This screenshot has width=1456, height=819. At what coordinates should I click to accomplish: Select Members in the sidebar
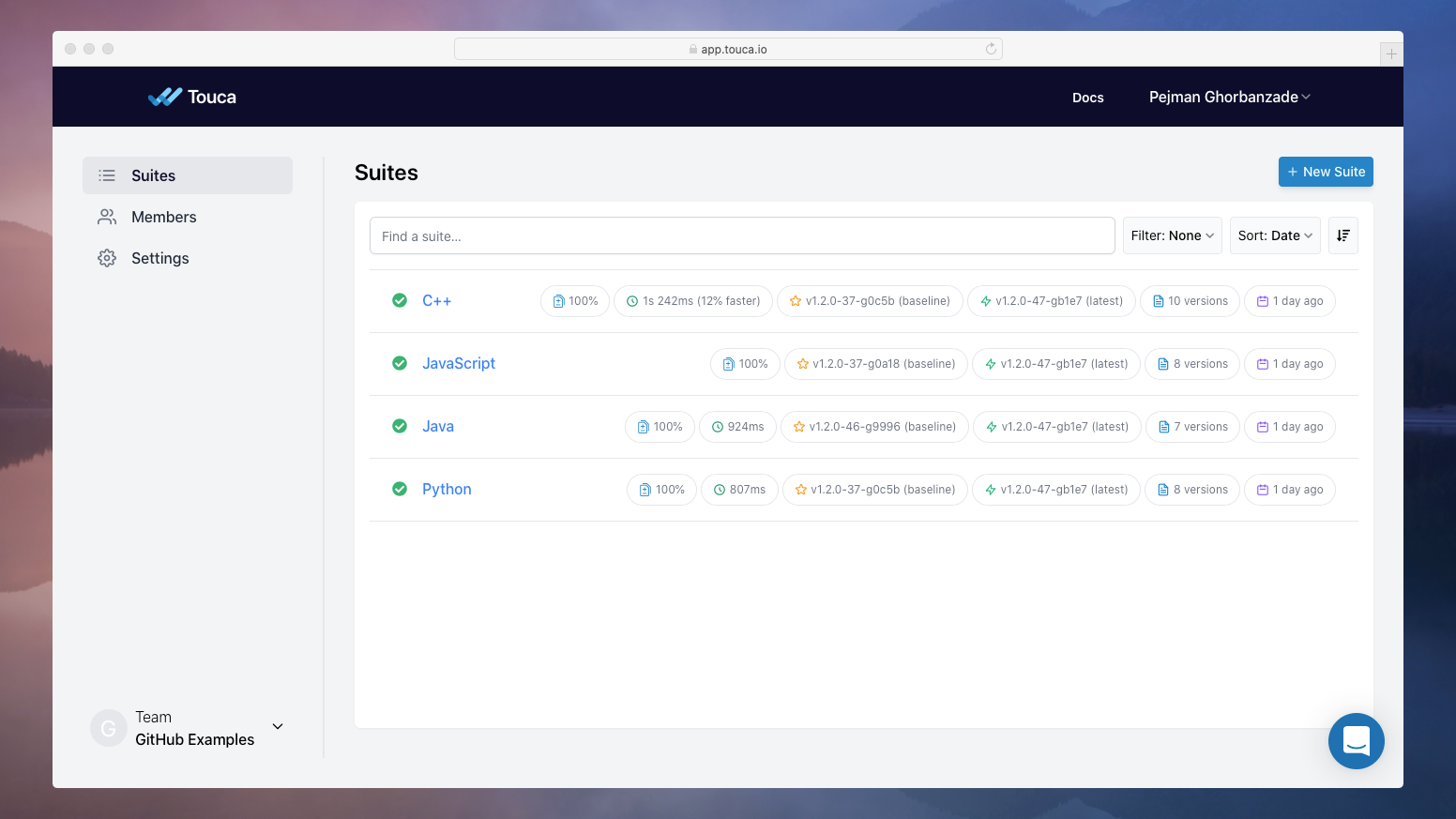[x=188, y=217]
